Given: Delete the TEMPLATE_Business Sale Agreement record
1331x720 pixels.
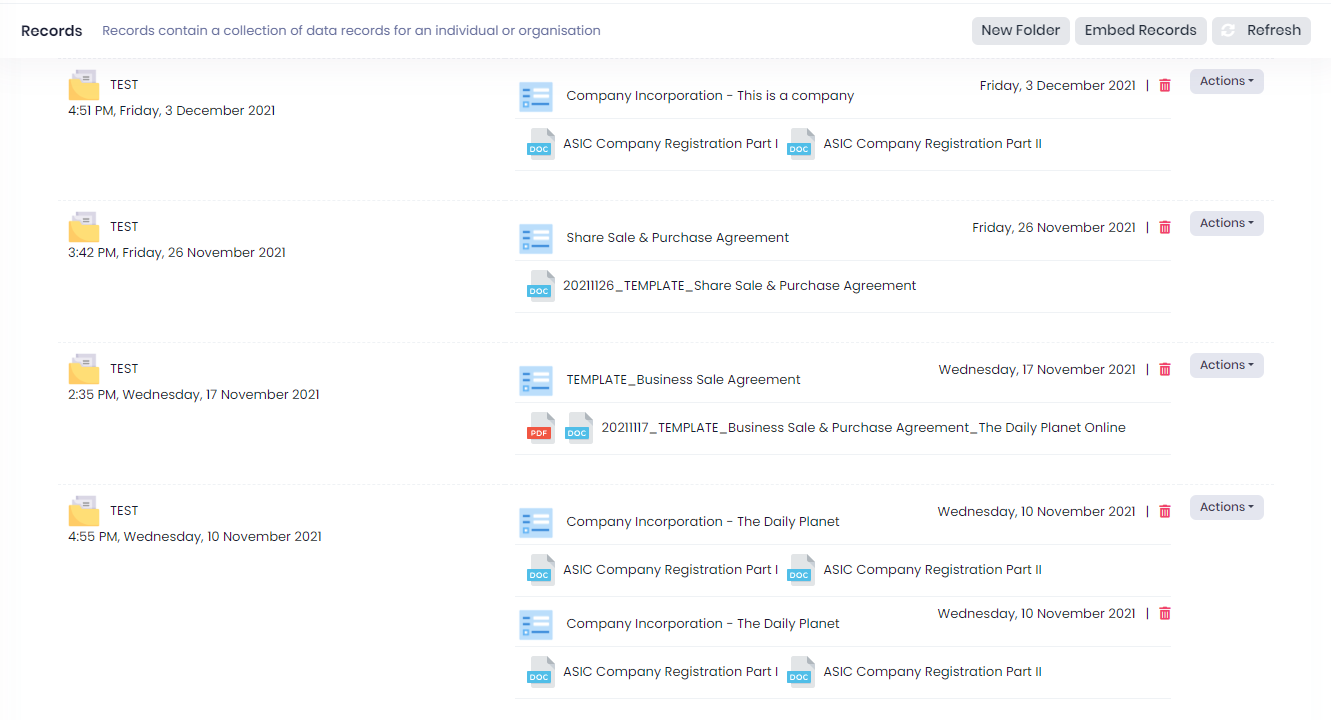Looking at the screenshot, I should click(x=1164, y=370).
